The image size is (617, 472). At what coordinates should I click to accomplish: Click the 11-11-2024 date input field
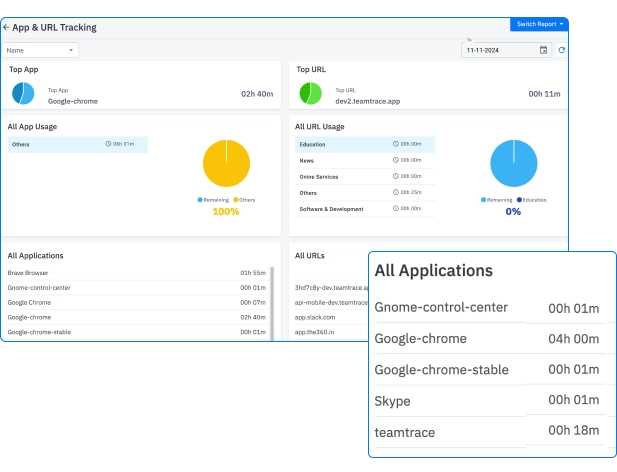[x=498, y=50]
